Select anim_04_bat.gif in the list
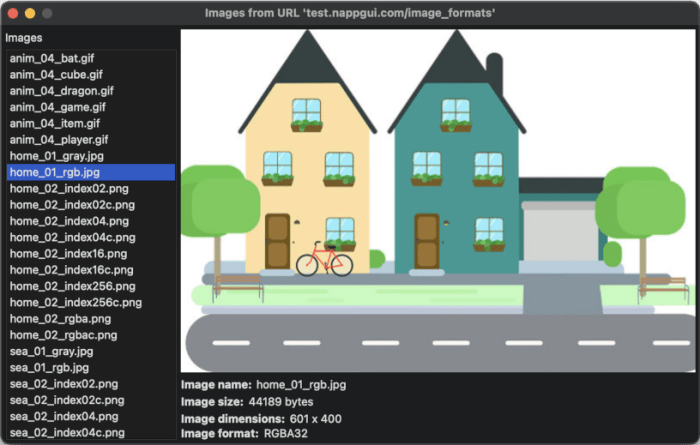 coord(55,58)
